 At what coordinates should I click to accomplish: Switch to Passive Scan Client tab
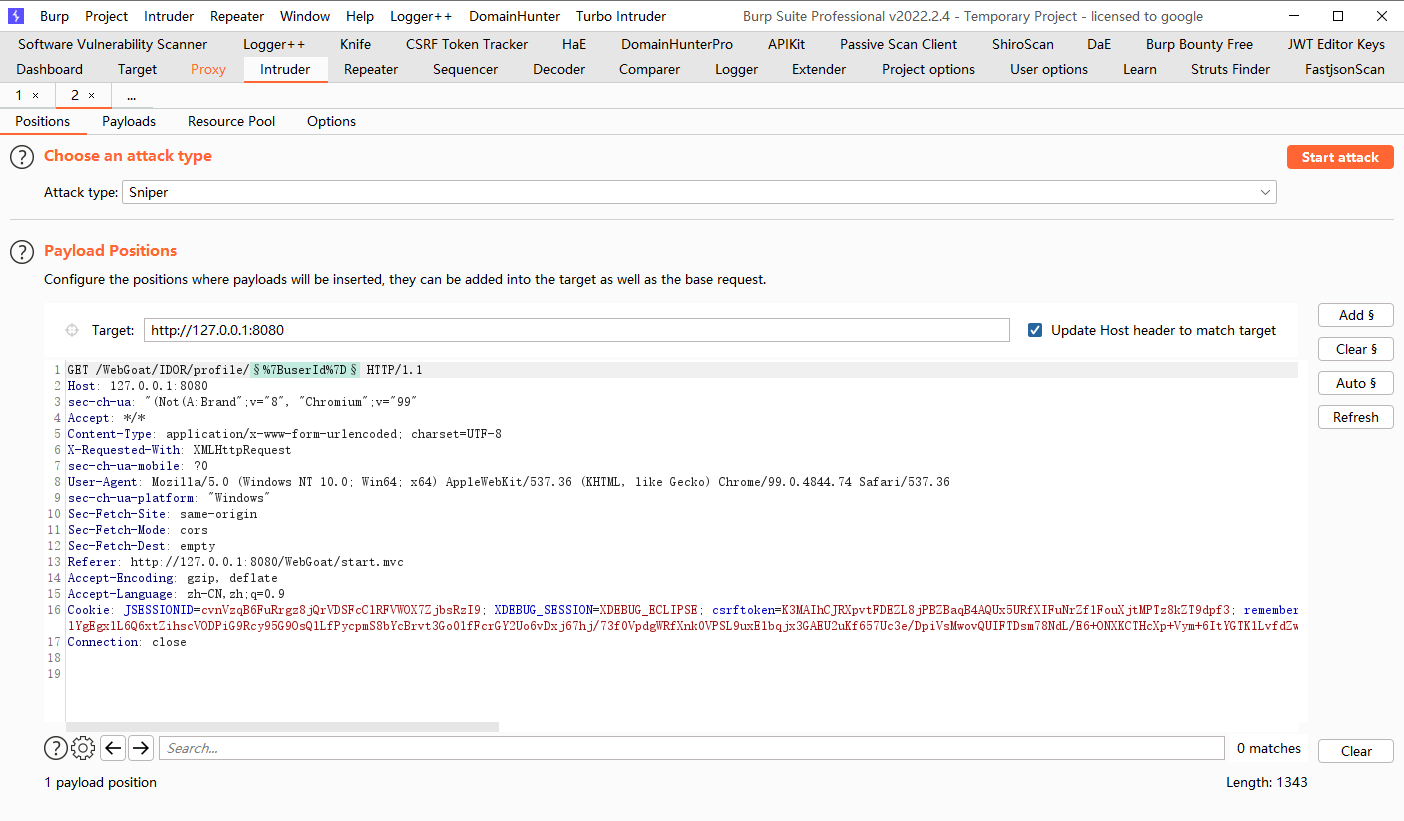[898, 44]
